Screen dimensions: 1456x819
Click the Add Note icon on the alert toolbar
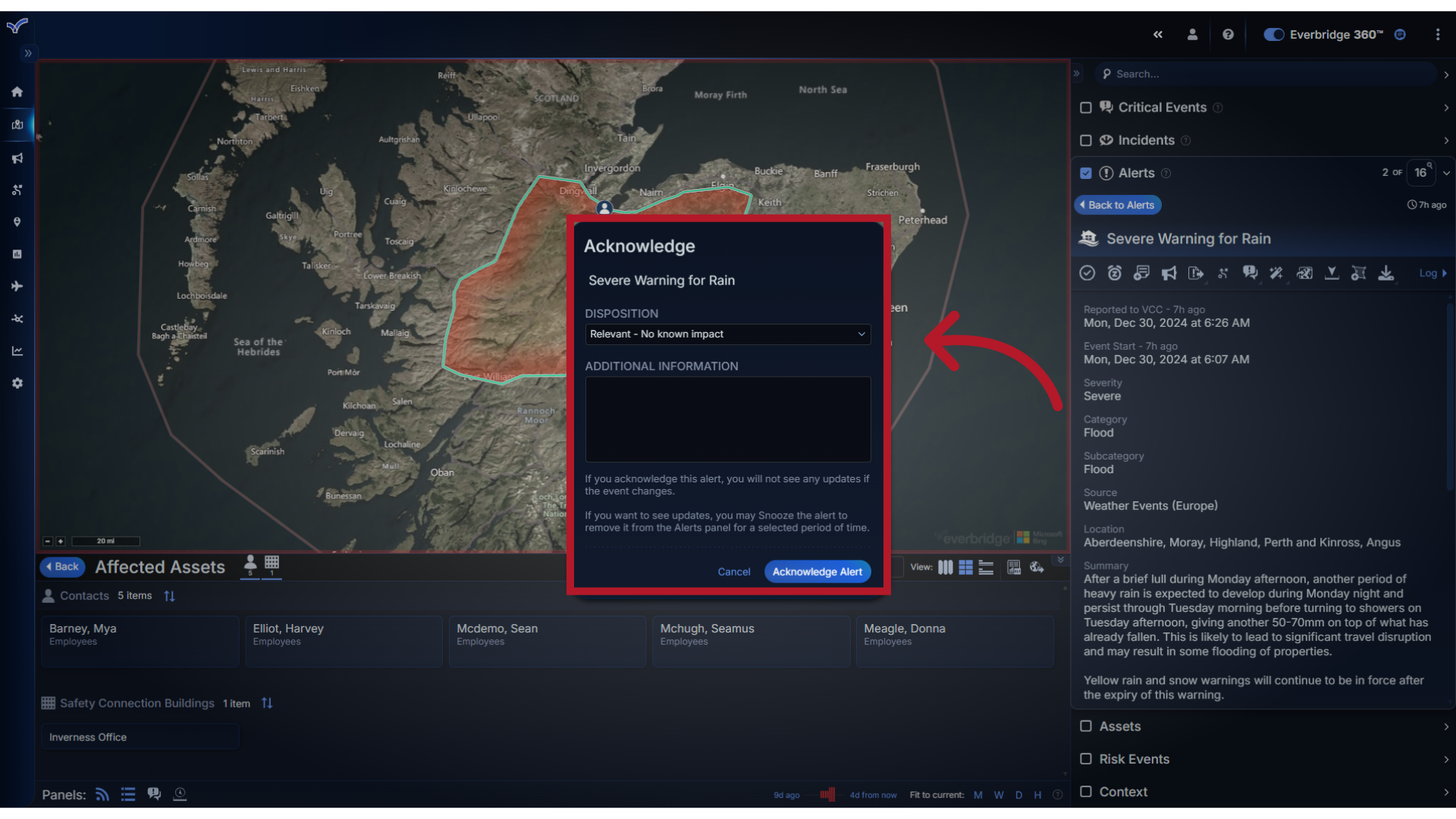click(1142, 273)
